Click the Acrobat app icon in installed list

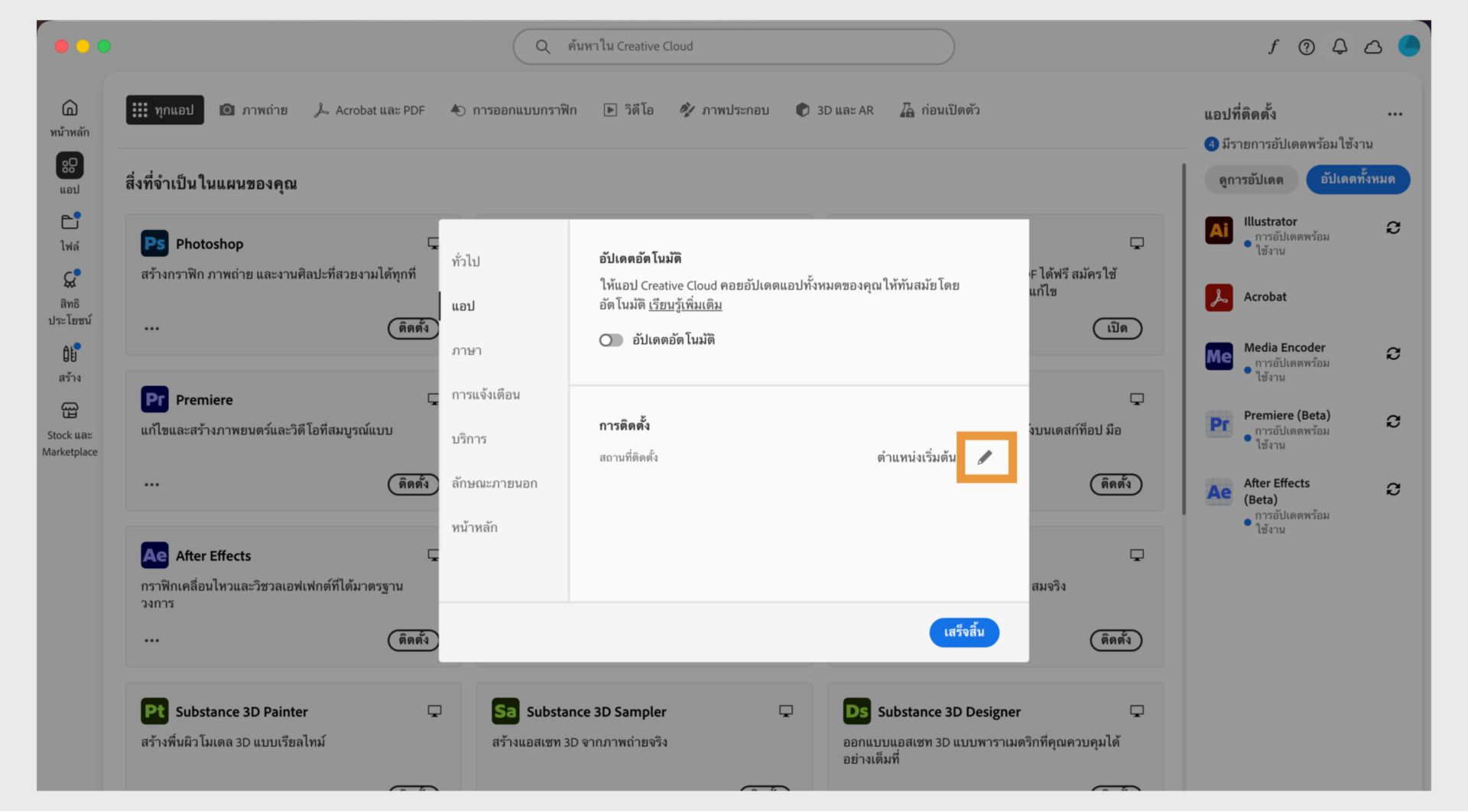tap(1219, 297)
